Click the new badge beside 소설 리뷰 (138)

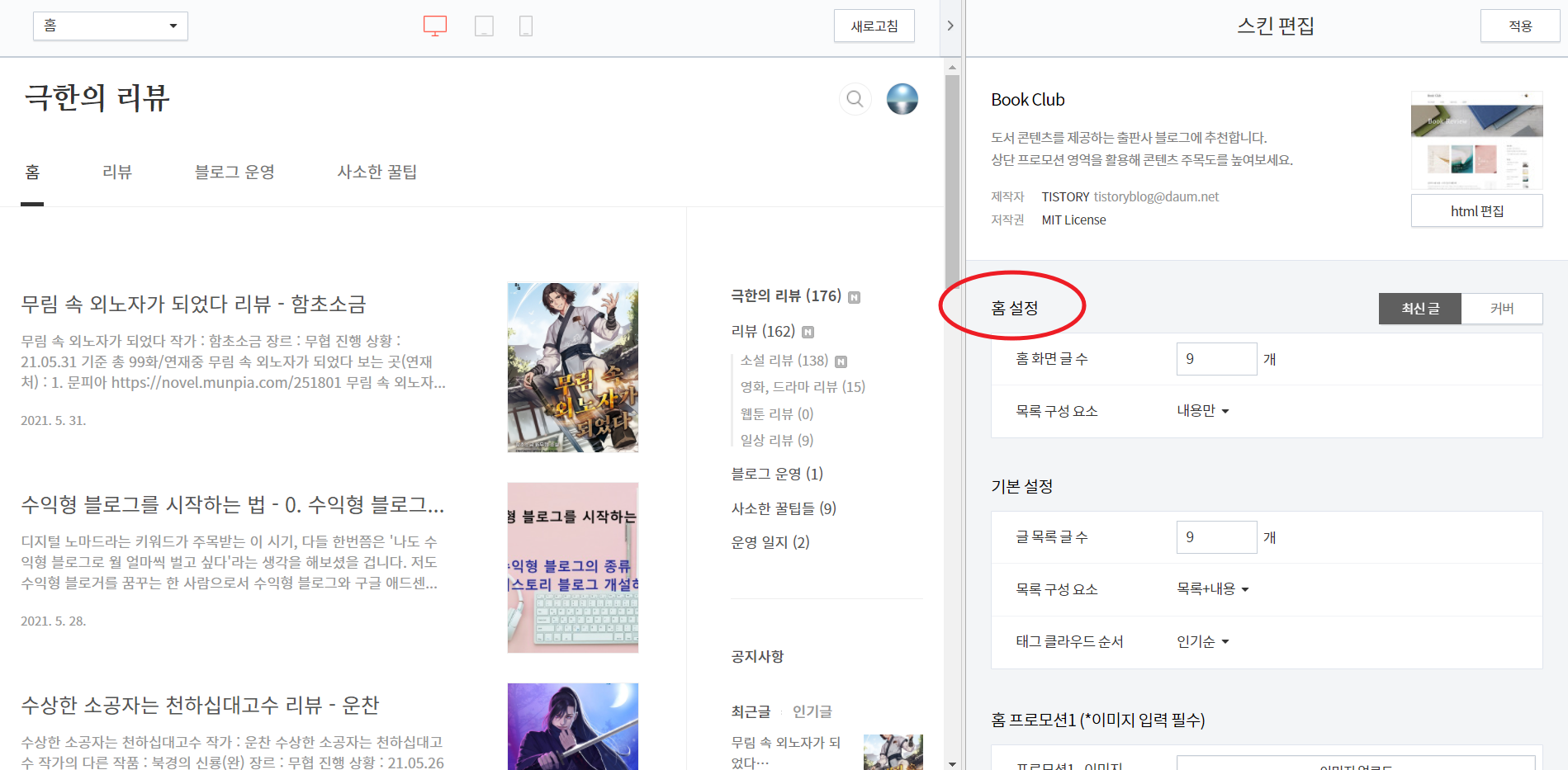click(841, 361)
